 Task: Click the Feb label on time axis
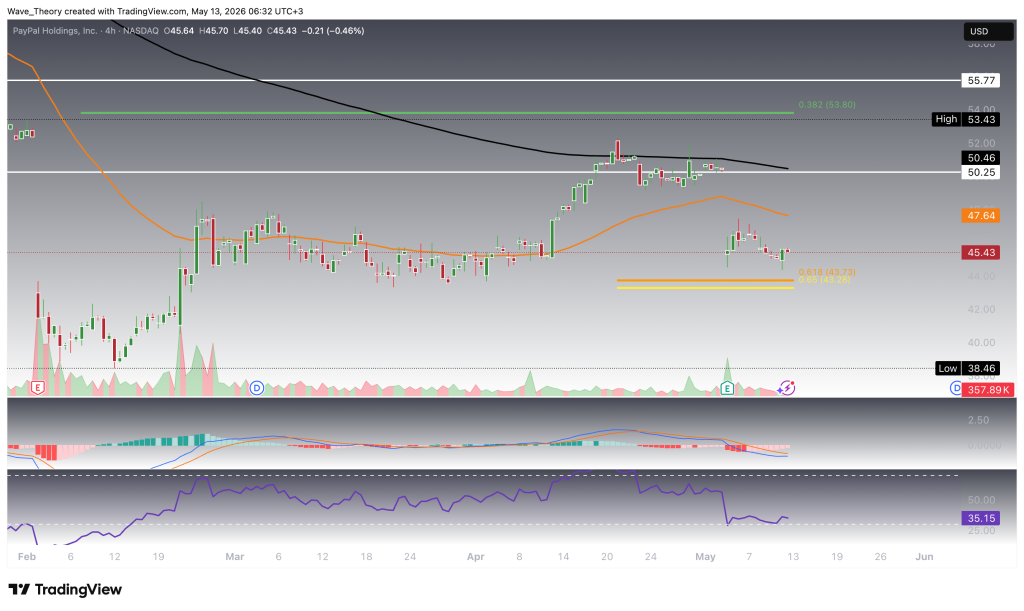pyautogui.click(x=27, y=557)
